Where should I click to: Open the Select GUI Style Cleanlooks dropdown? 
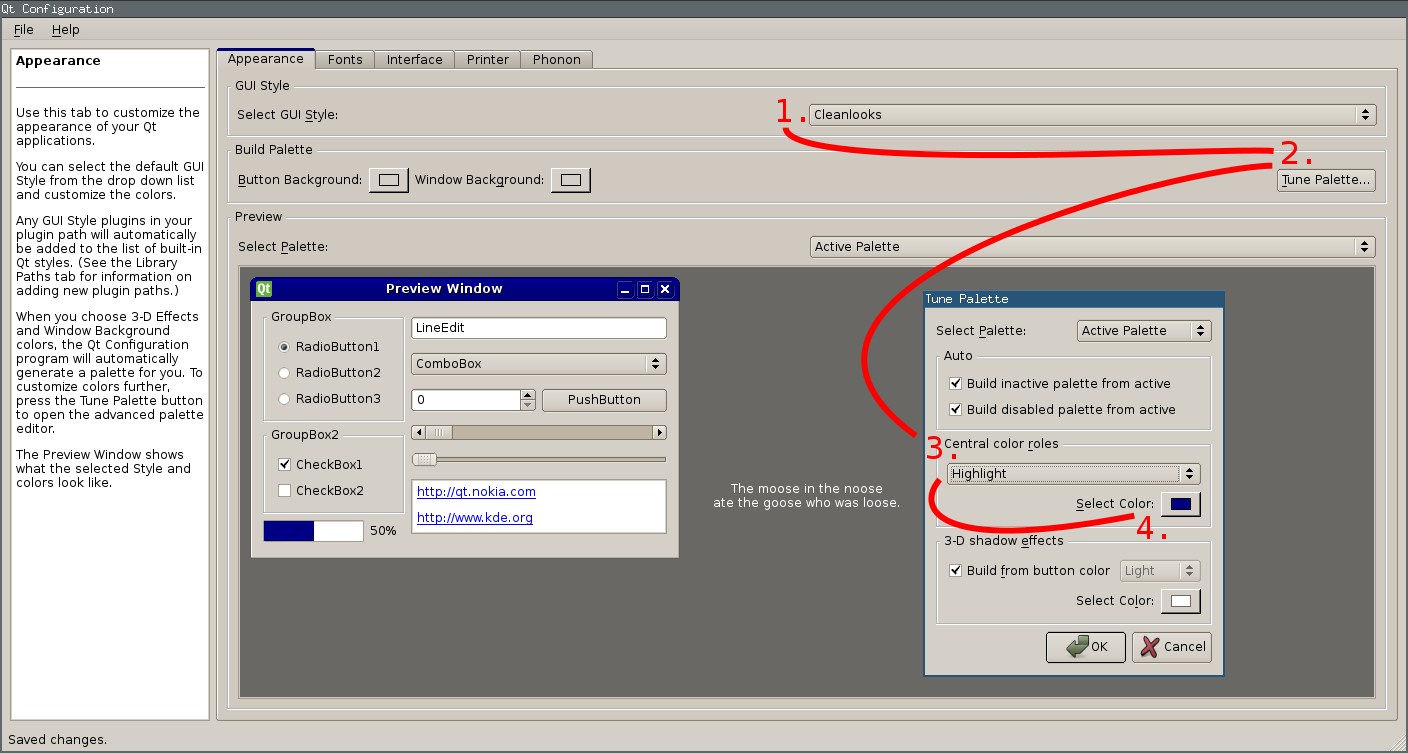[1092, 115]
